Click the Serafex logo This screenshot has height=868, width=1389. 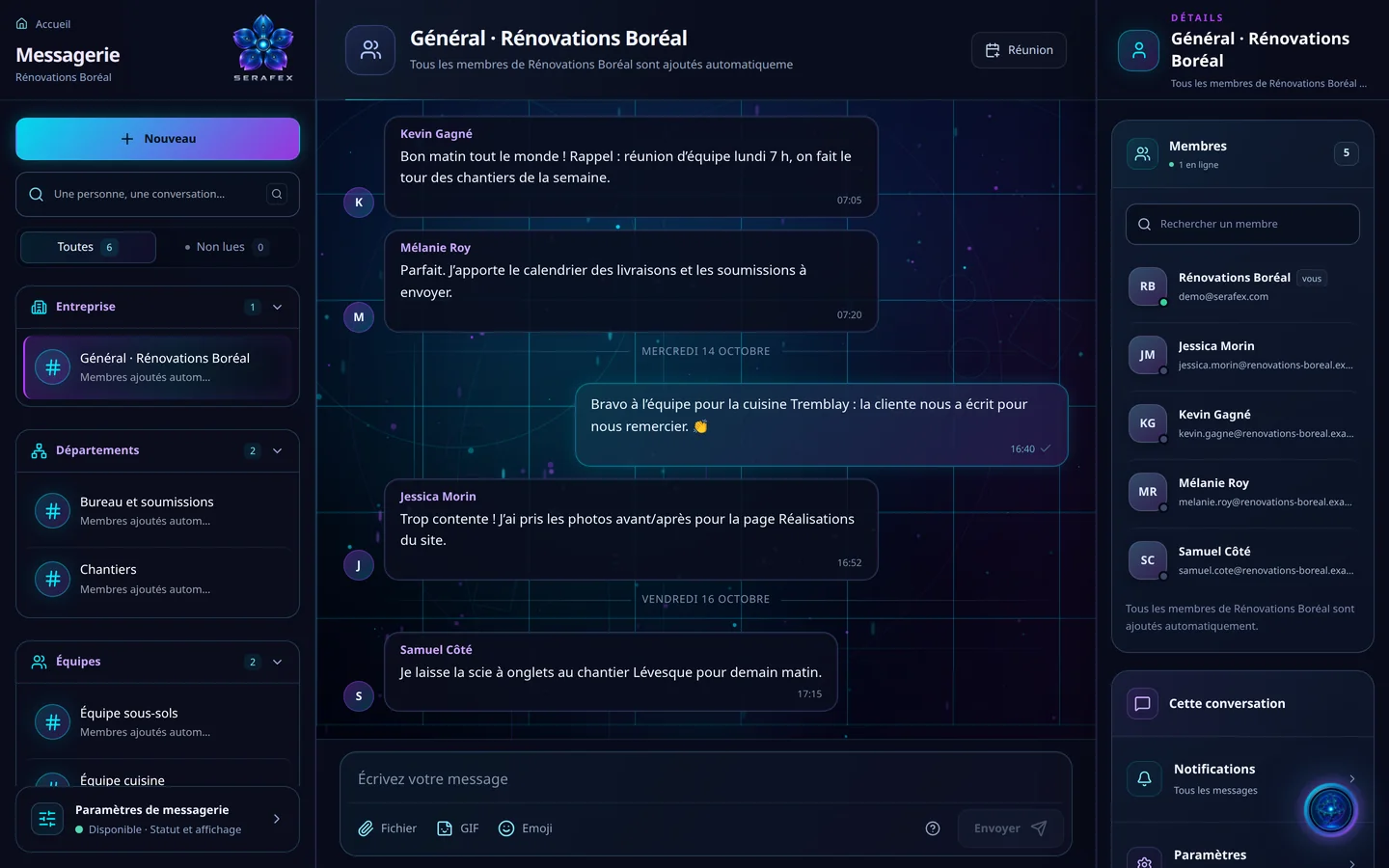263,48
